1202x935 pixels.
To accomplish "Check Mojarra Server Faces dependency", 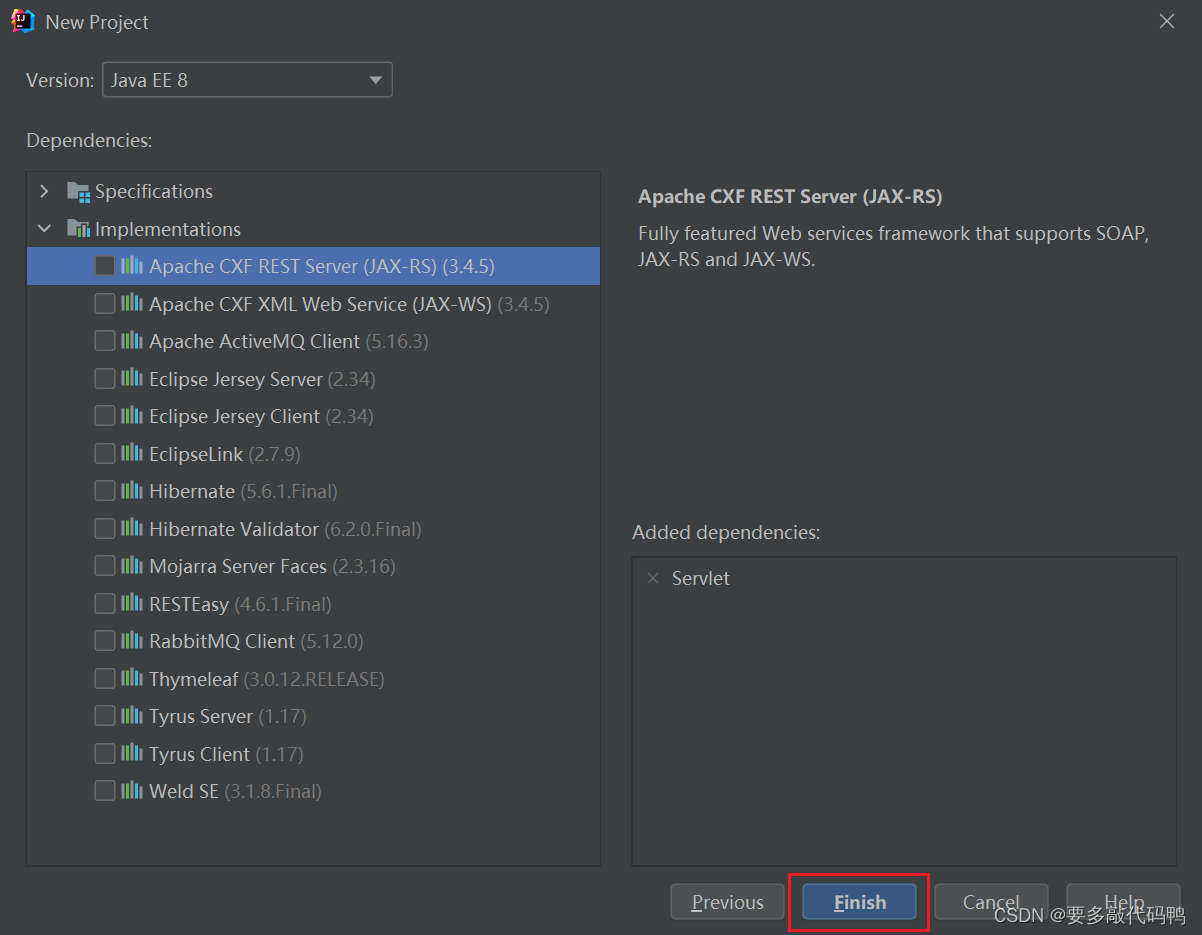I will click(x=105, y=566).
